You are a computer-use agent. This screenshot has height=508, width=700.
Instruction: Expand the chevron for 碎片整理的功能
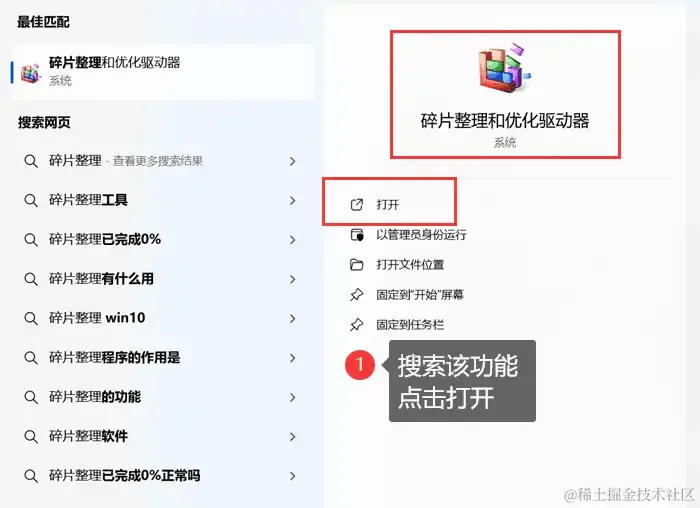(292, 397)
